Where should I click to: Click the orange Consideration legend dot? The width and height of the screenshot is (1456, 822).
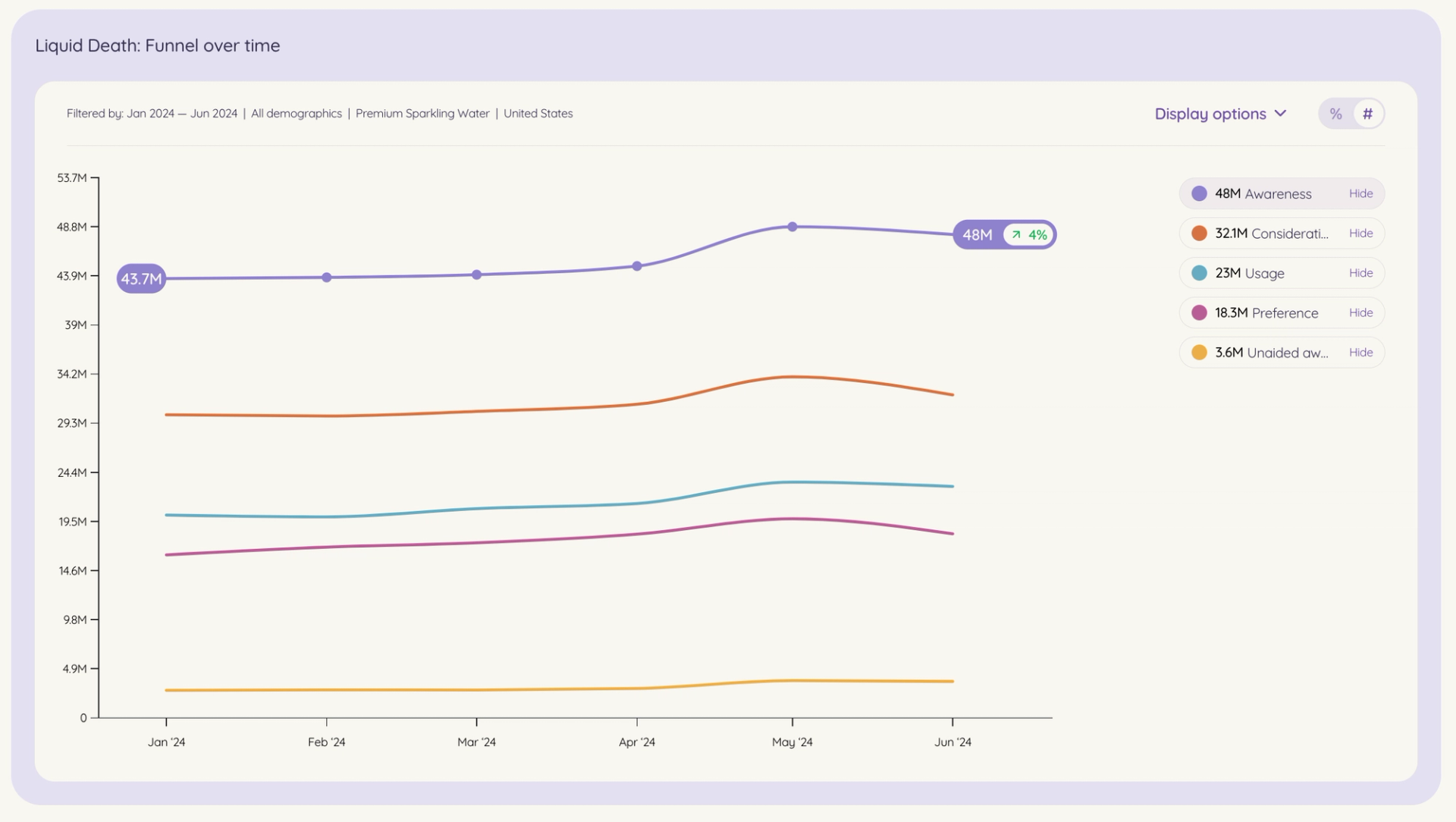pyautogui.click(x=1199, y=234)
